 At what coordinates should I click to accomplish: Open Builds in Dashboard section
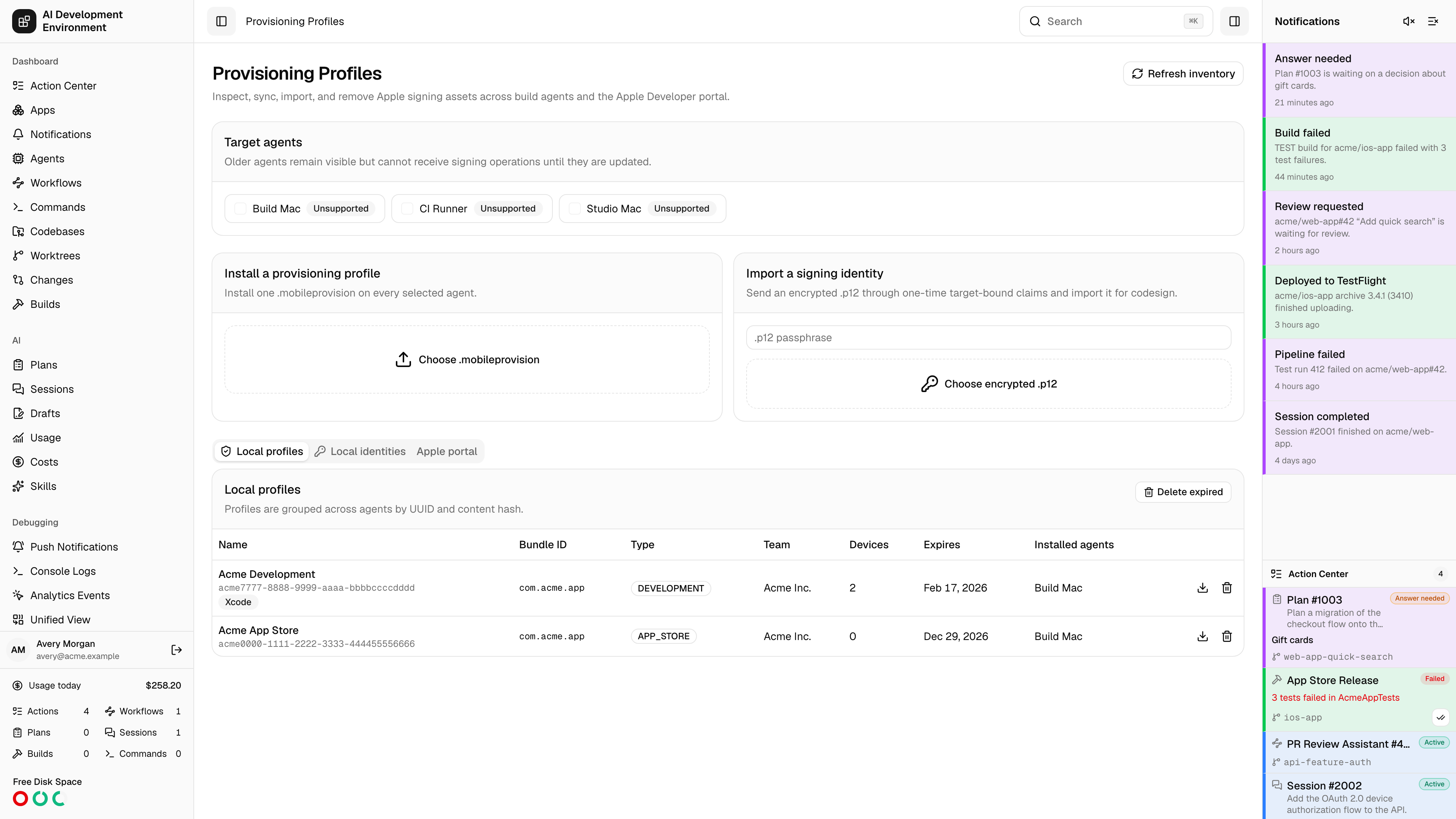click(97, 304)
